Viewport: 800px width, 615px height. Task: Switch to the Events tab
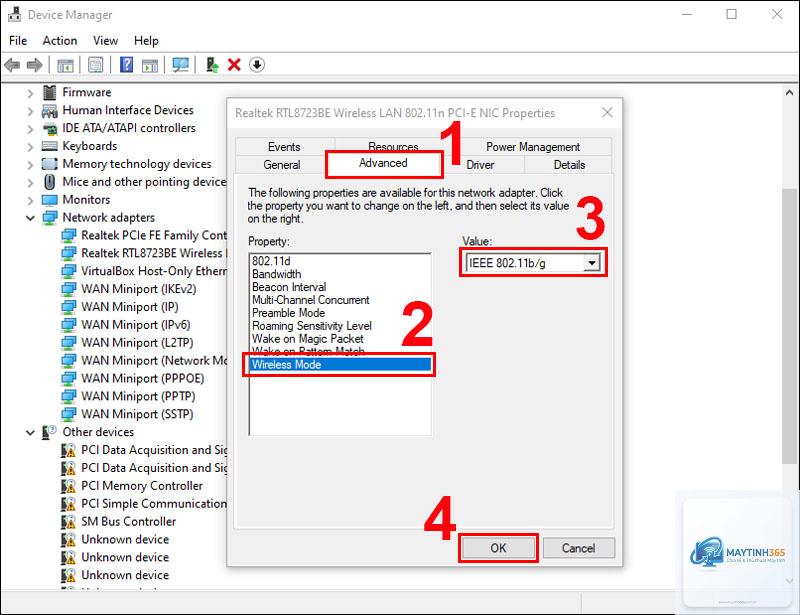pyautogui.click(x=284, y=147)
